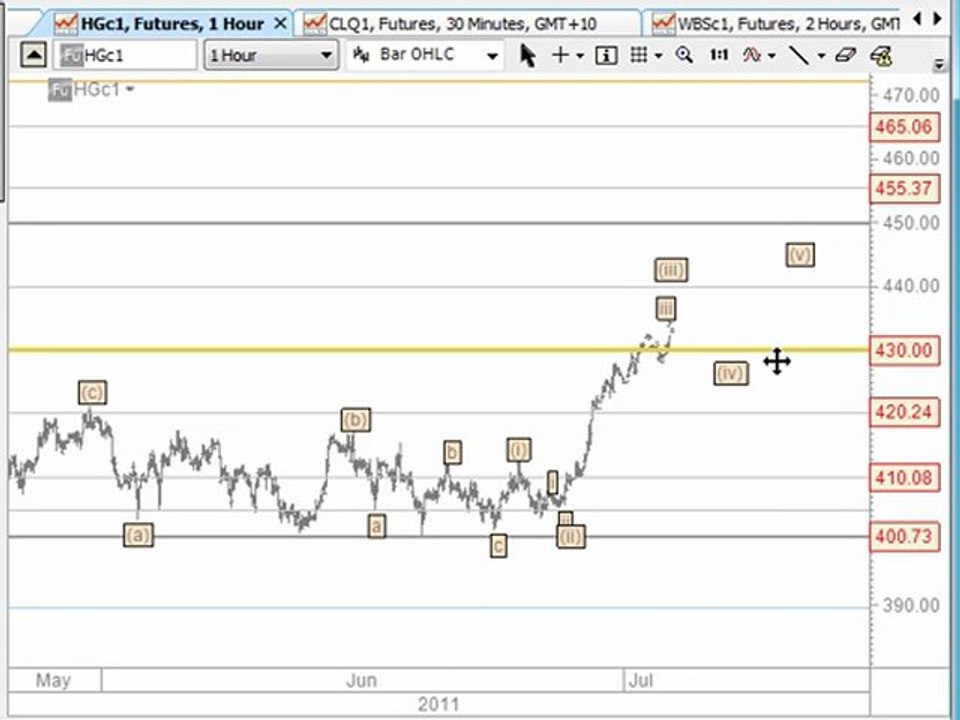The height and width of the screenshot is (720, 960).
Task: Click the Jul label on time axis
Action: [x=640, y=680]
